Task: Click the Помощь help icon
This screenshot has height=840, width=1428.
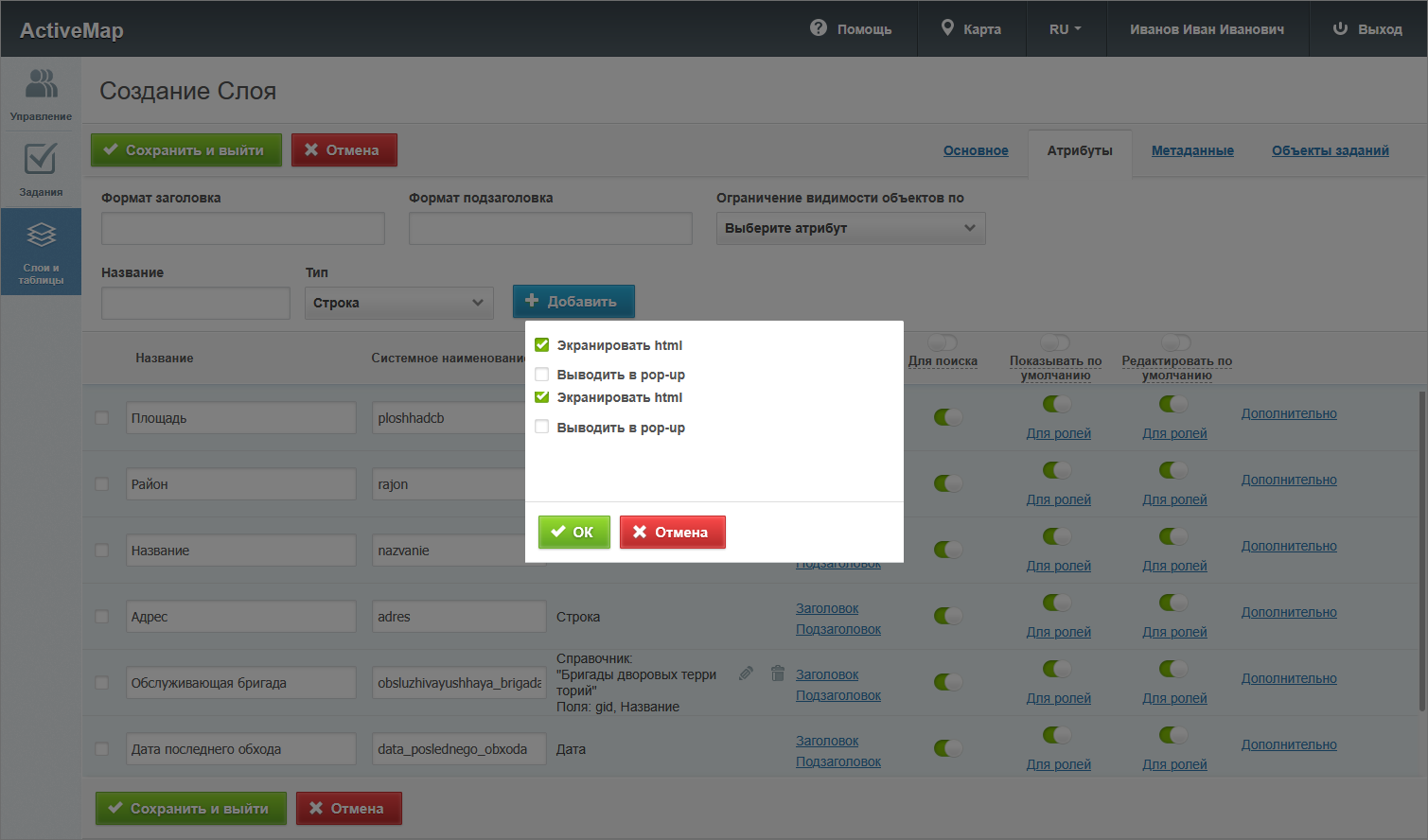Action: click(819, 28)
